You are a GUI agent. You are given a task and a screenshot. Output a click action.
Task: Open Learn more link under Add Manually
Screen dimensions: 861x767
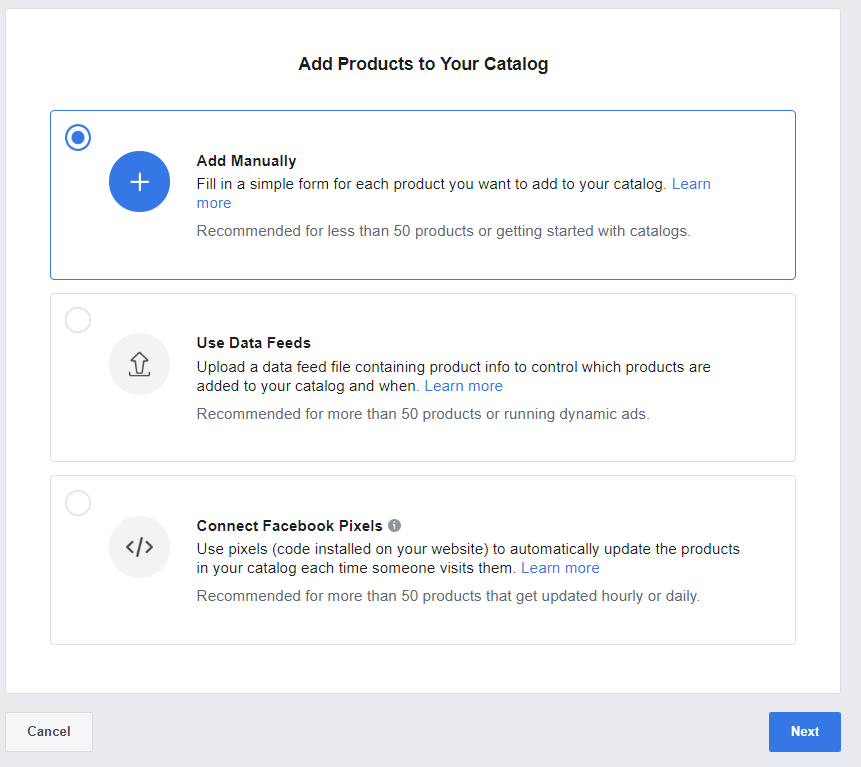(690, 184)
